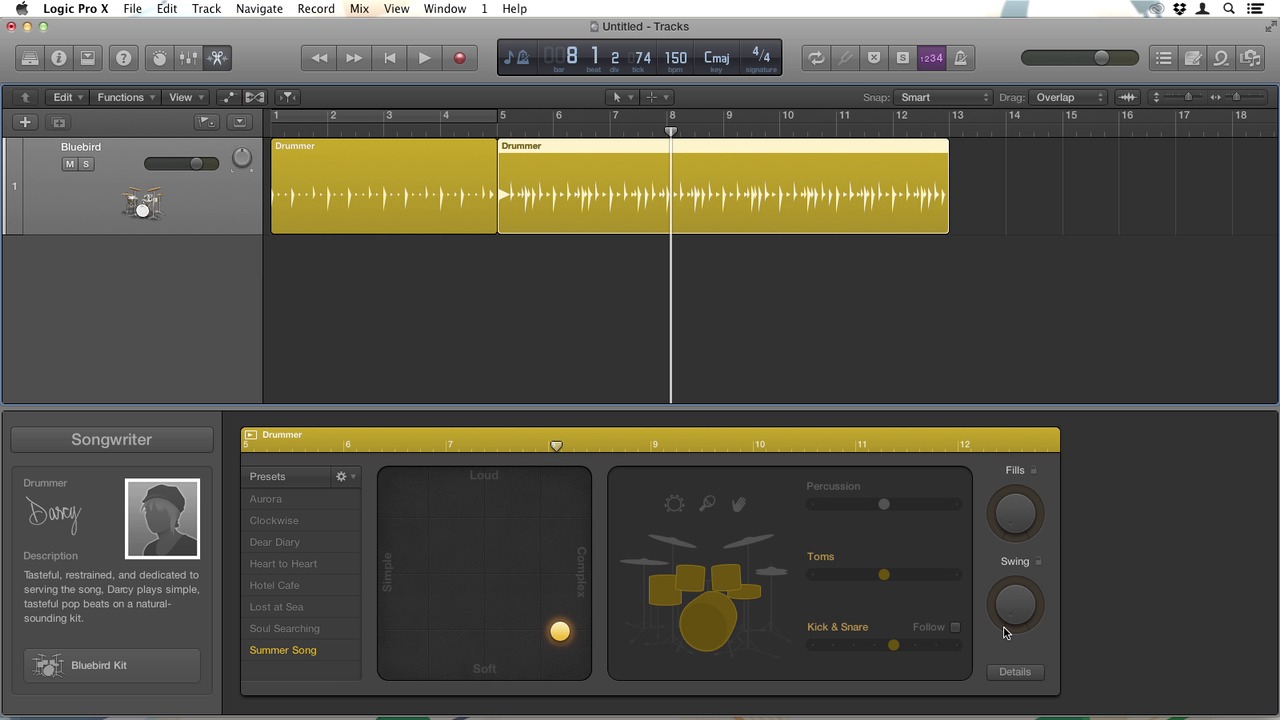Open the File menu
The width and height of the screenshot is (1280, 720).
tap(132, 9)
